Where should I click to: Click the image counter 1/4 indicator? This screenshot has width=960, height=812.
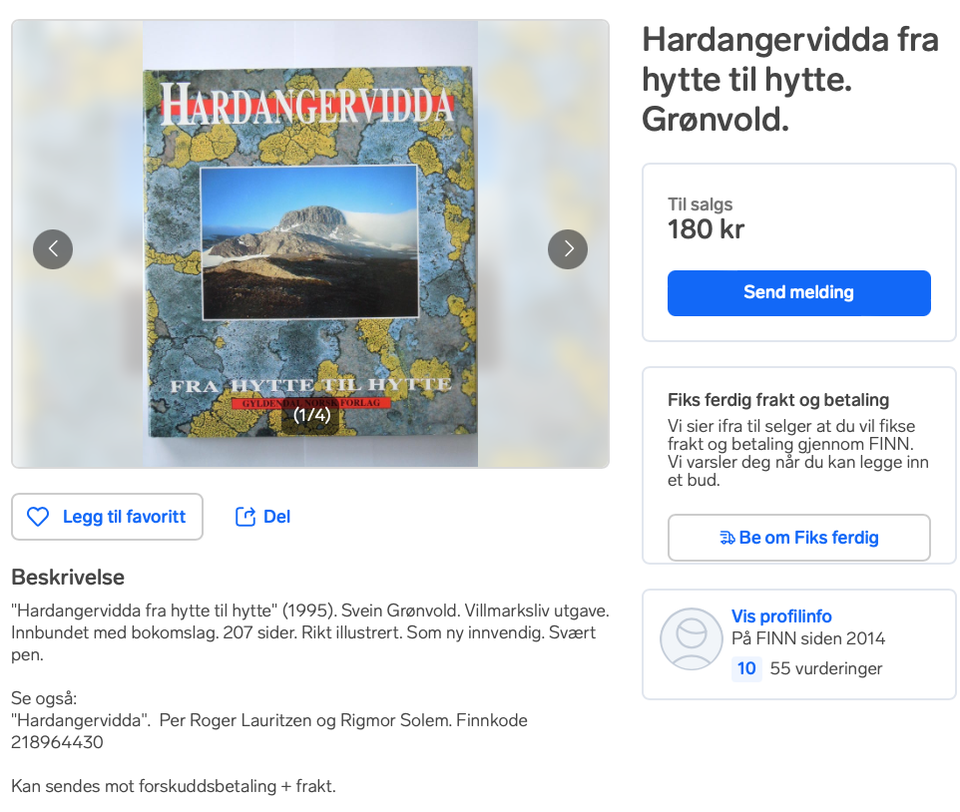[311, 415]
